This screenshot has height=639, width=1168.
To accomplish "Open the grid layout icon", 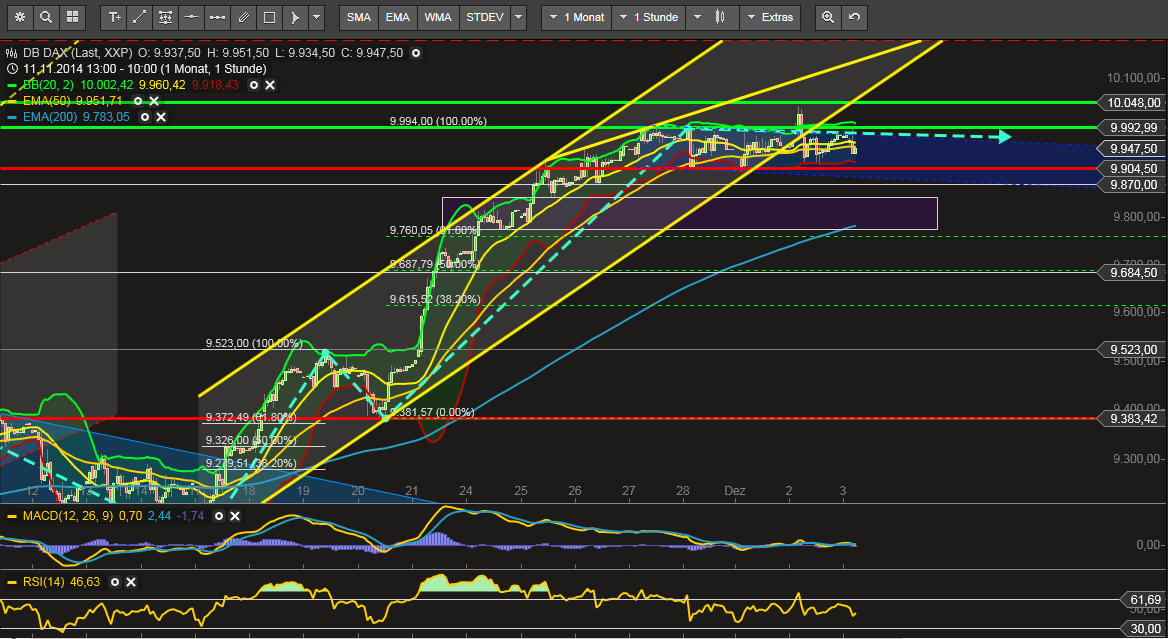I will (72, 17).
